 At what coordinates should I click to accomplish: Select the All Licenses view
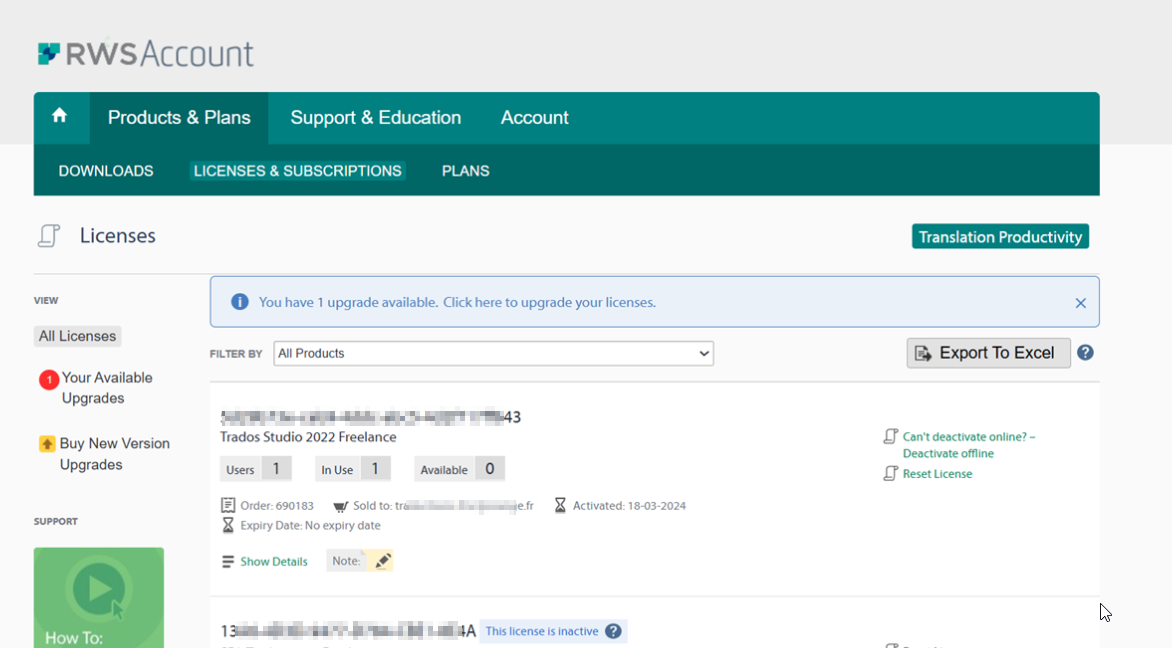point(78,336)
